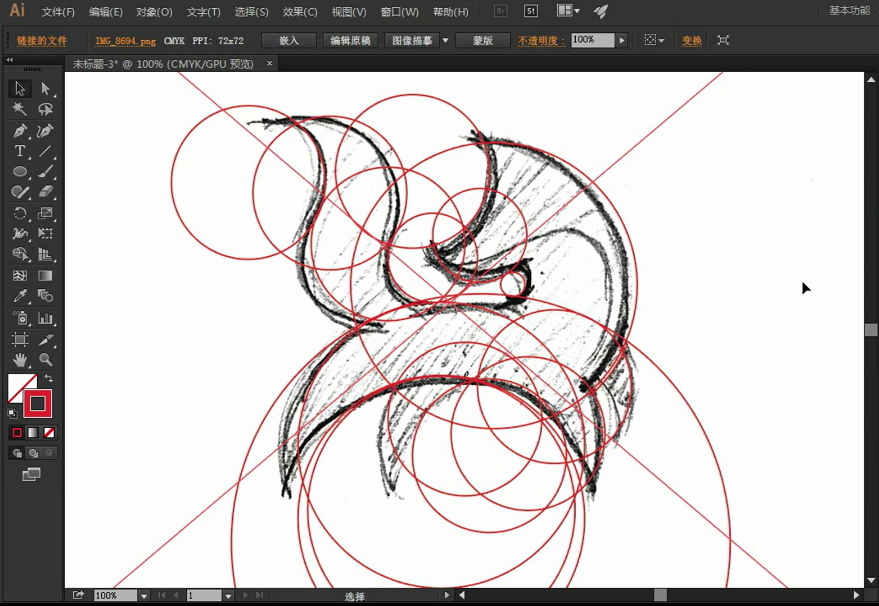Image resolution: width=879 pixels, height=606 pixels.
Task: Open the 窗口(W) menu
Action: [x=399, y=12]
